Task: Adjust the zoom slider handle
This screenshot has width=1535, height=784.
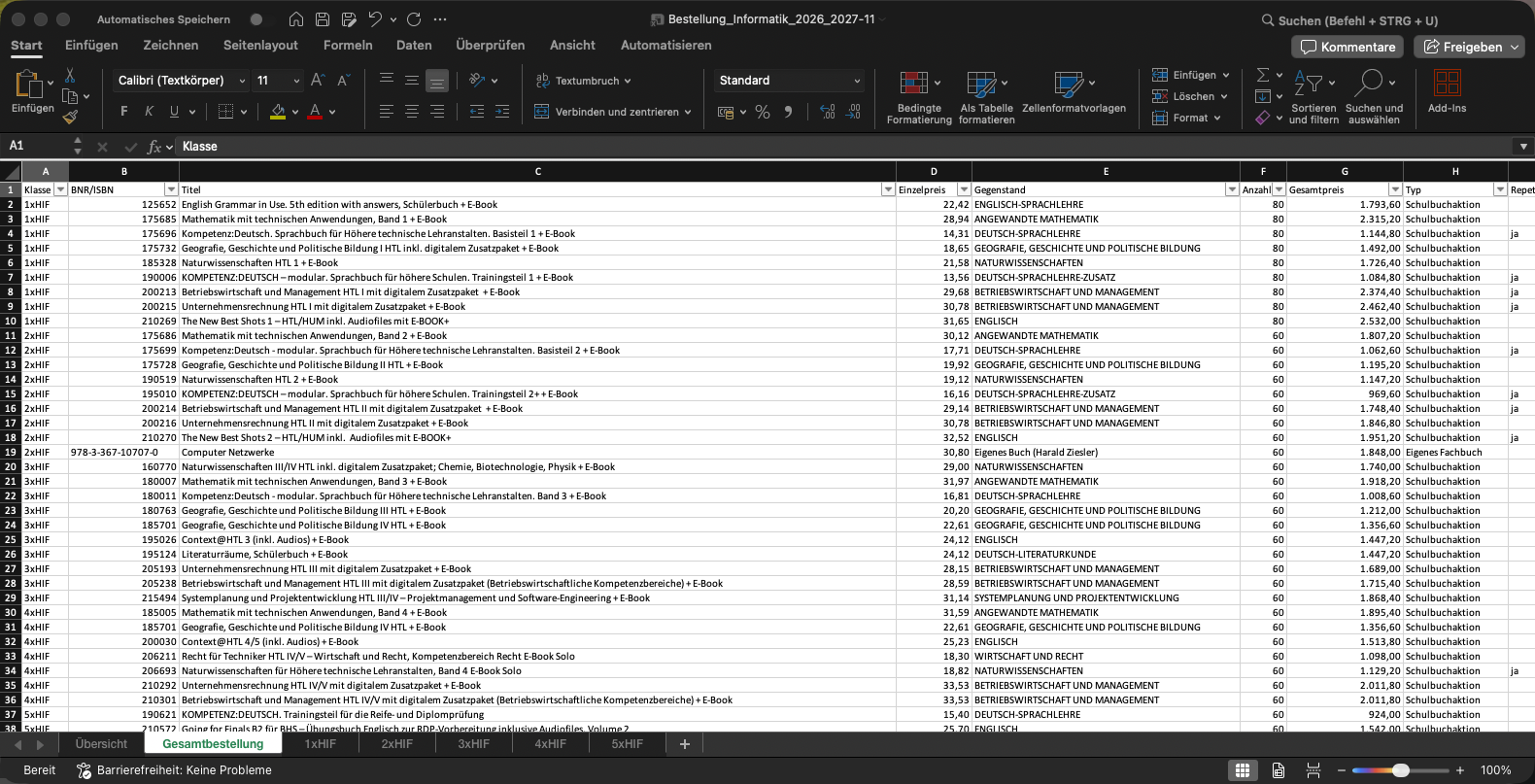Action: point(1401,770)
